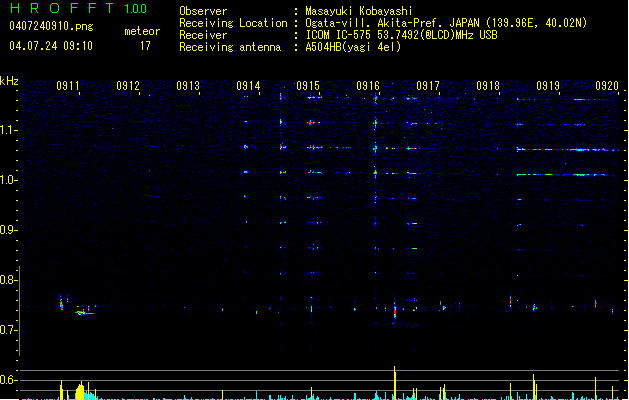
Task: Click the 1.0 kHz axis label
Action: (8, 180)
